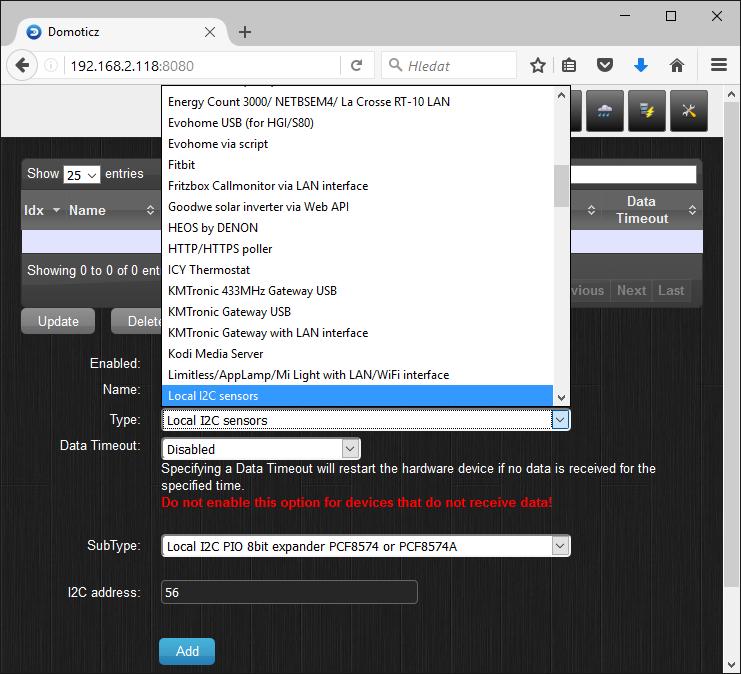Viewport: 741px width, 674px height.
Task: Bookmark this page with the star icon
Action: pyautogui.click(x=538, y=65)
